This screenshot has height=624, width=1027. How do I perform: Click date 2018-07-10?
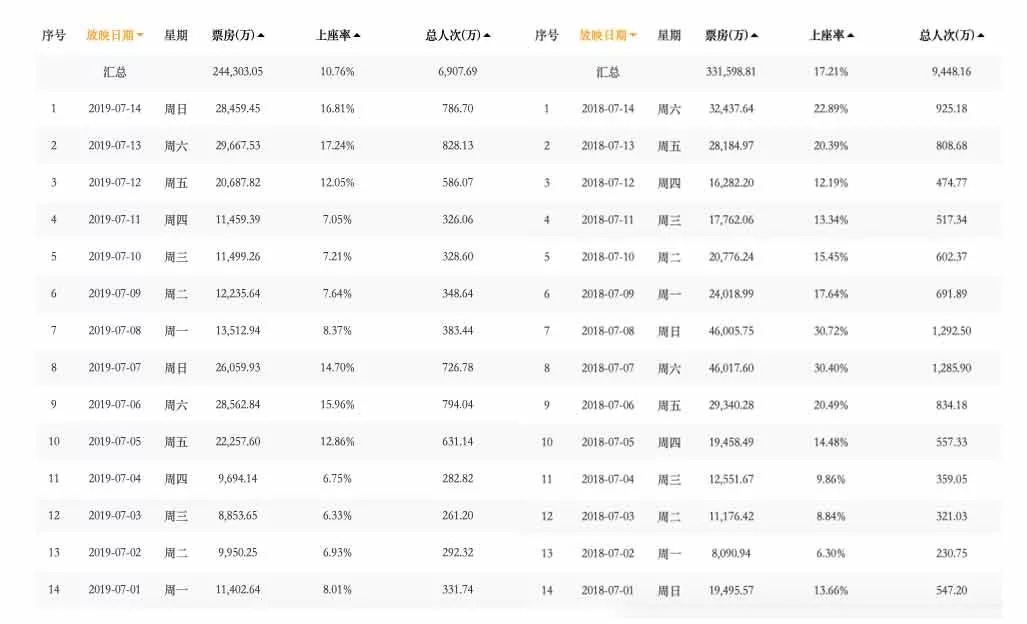click(x=608, y=257)
